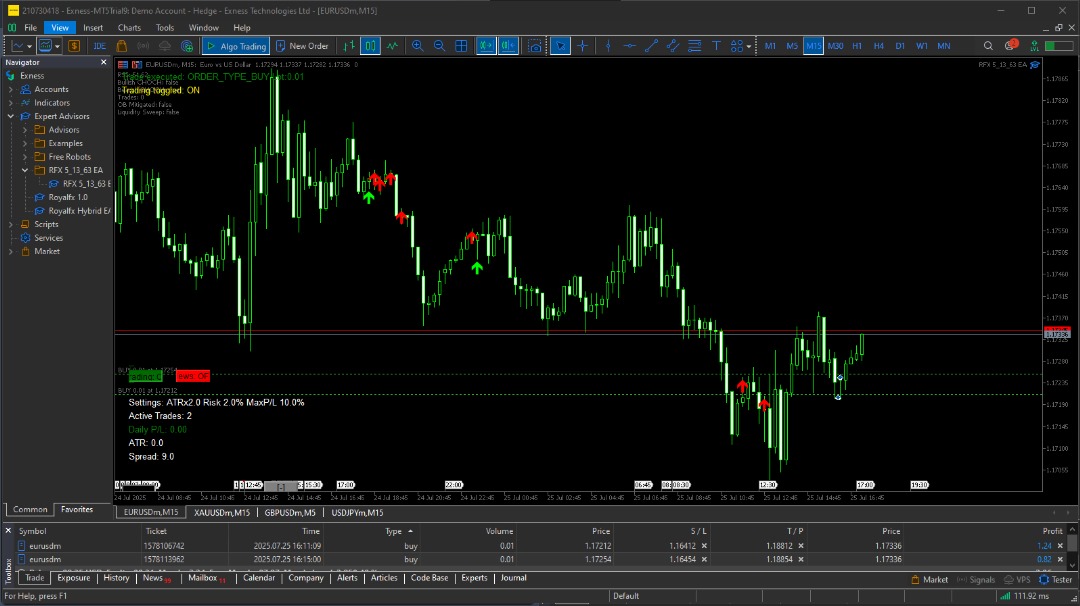Collapse the Expert Advisors node
This screenshot has width=1080, height=606.
click(10, 116)
